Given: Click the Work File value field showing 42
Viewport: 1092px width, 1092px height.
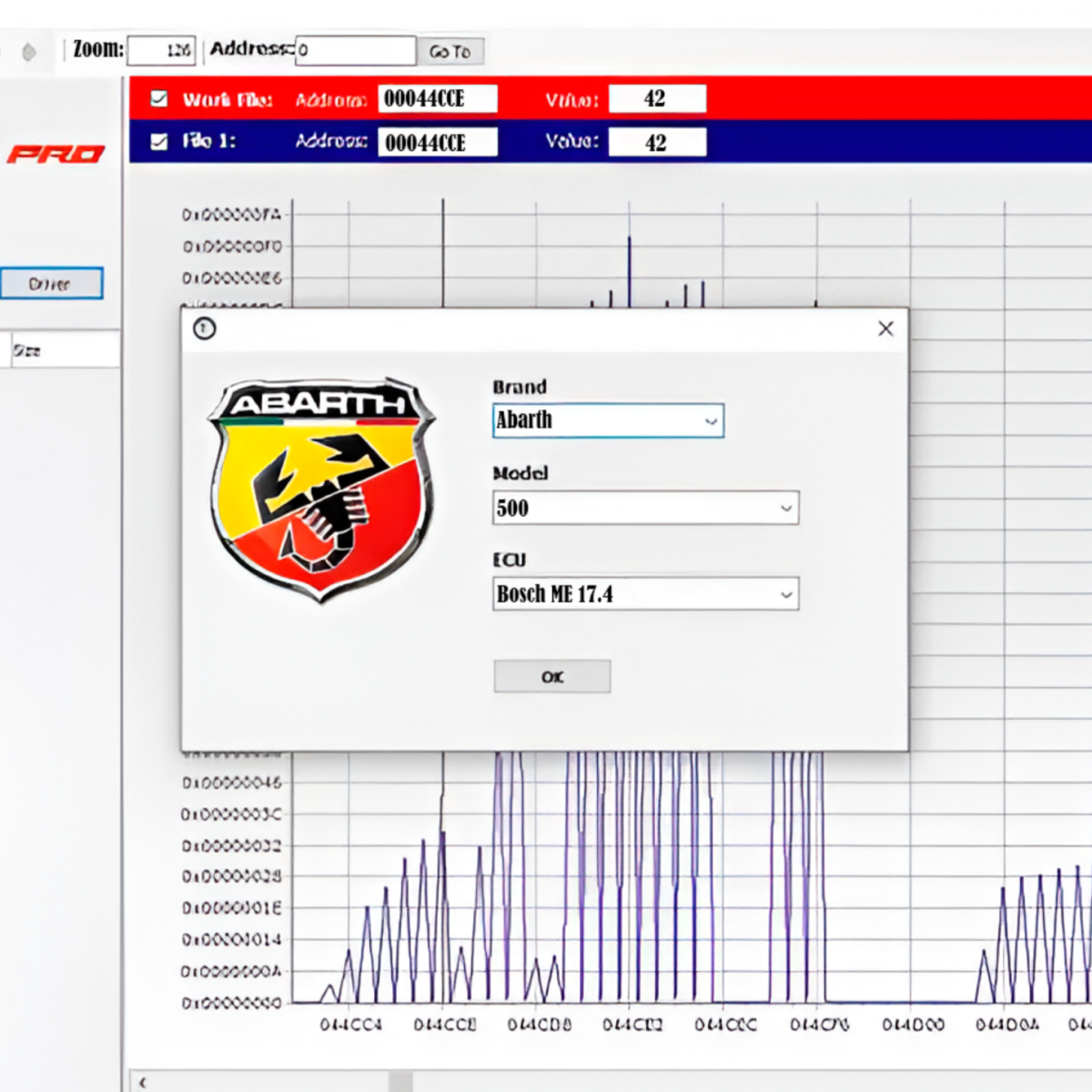Looking at the screenshot, I should 657,98.
